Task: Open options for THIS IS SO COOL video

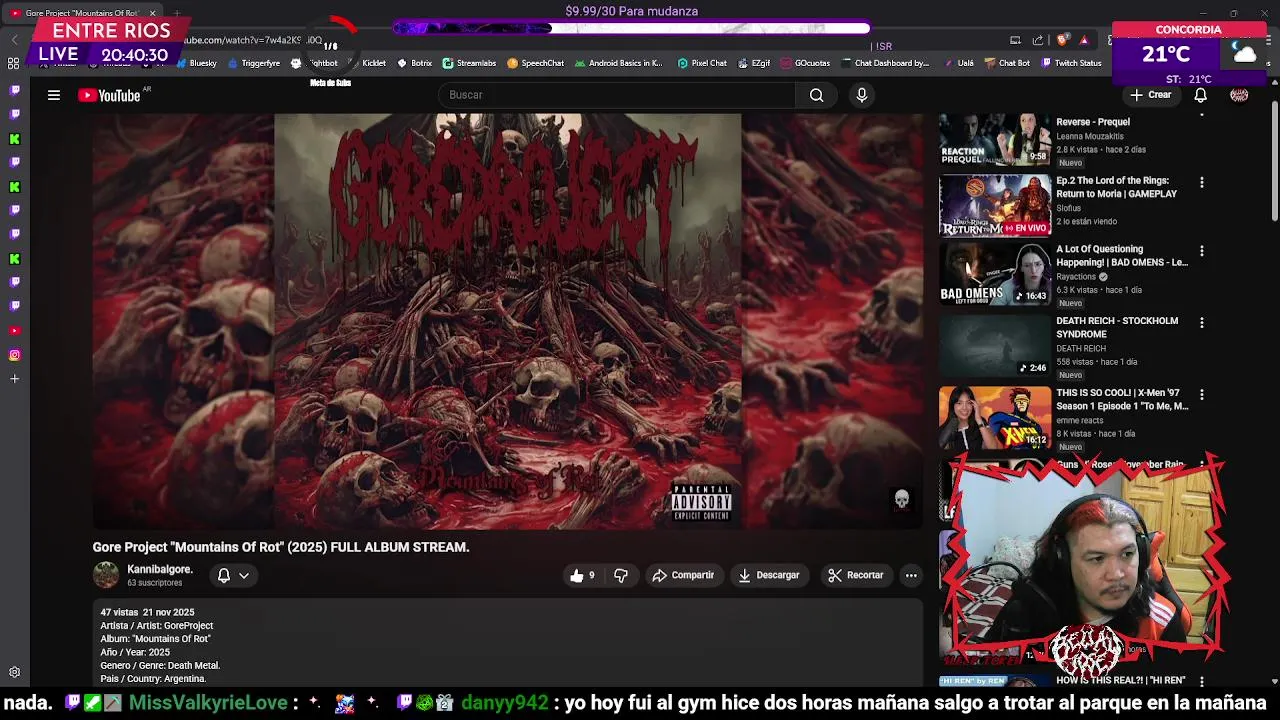Action: click(1202, 395)
